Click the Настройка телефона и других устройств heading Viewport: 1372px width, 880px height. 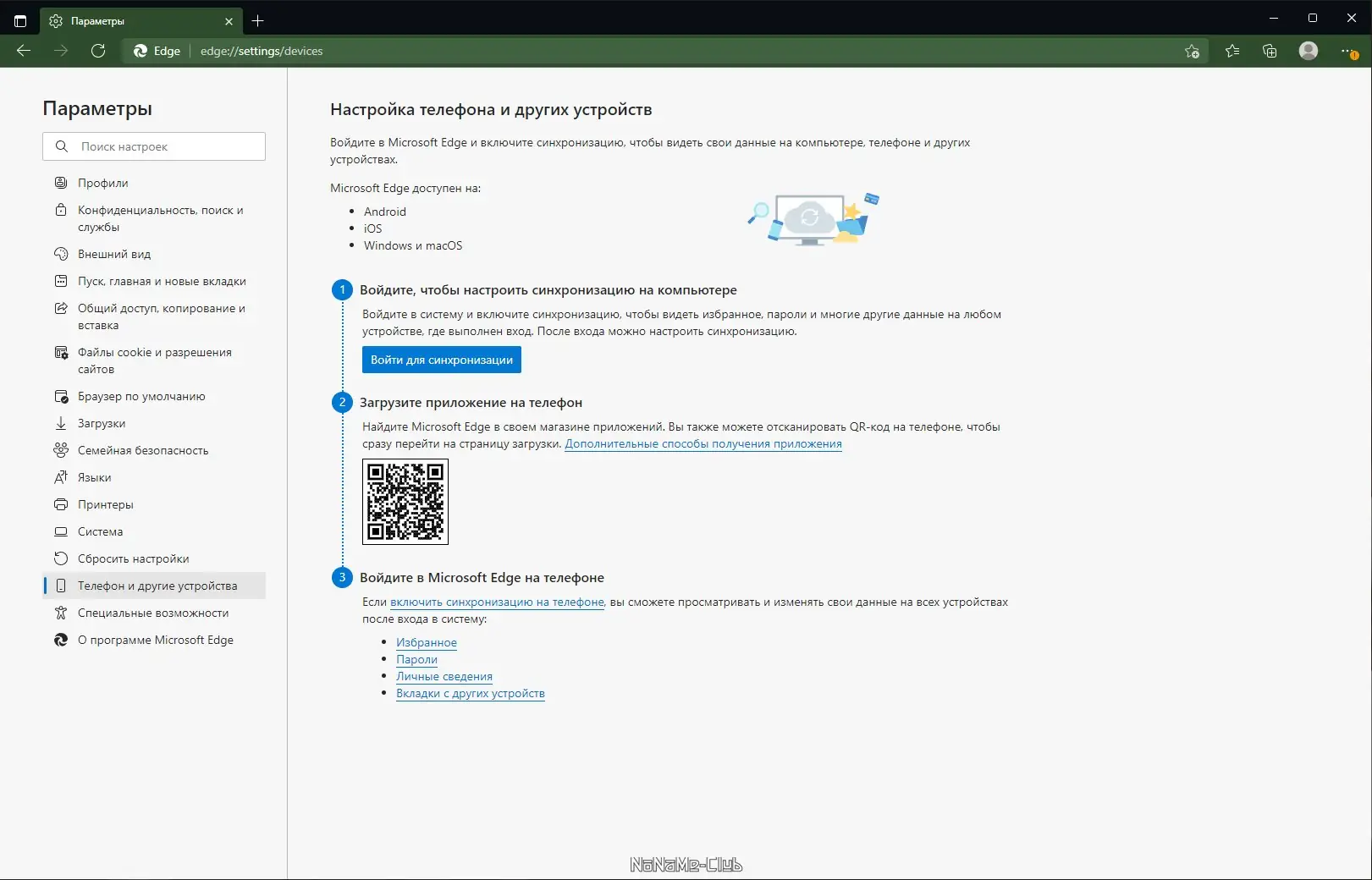point(491,109)
